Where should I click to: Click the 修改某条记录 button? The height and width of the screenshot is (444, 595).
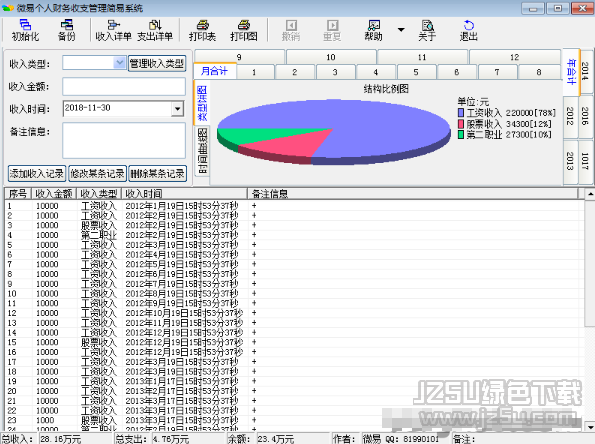click(x=97, y=174)
